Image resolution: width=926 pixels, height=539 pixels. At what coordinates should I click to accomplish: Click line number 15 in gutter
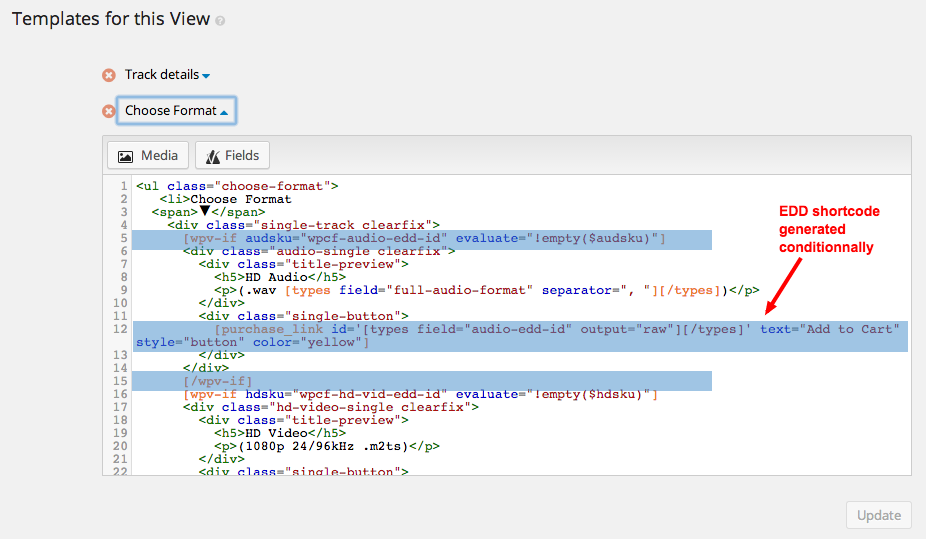(120, 381)
